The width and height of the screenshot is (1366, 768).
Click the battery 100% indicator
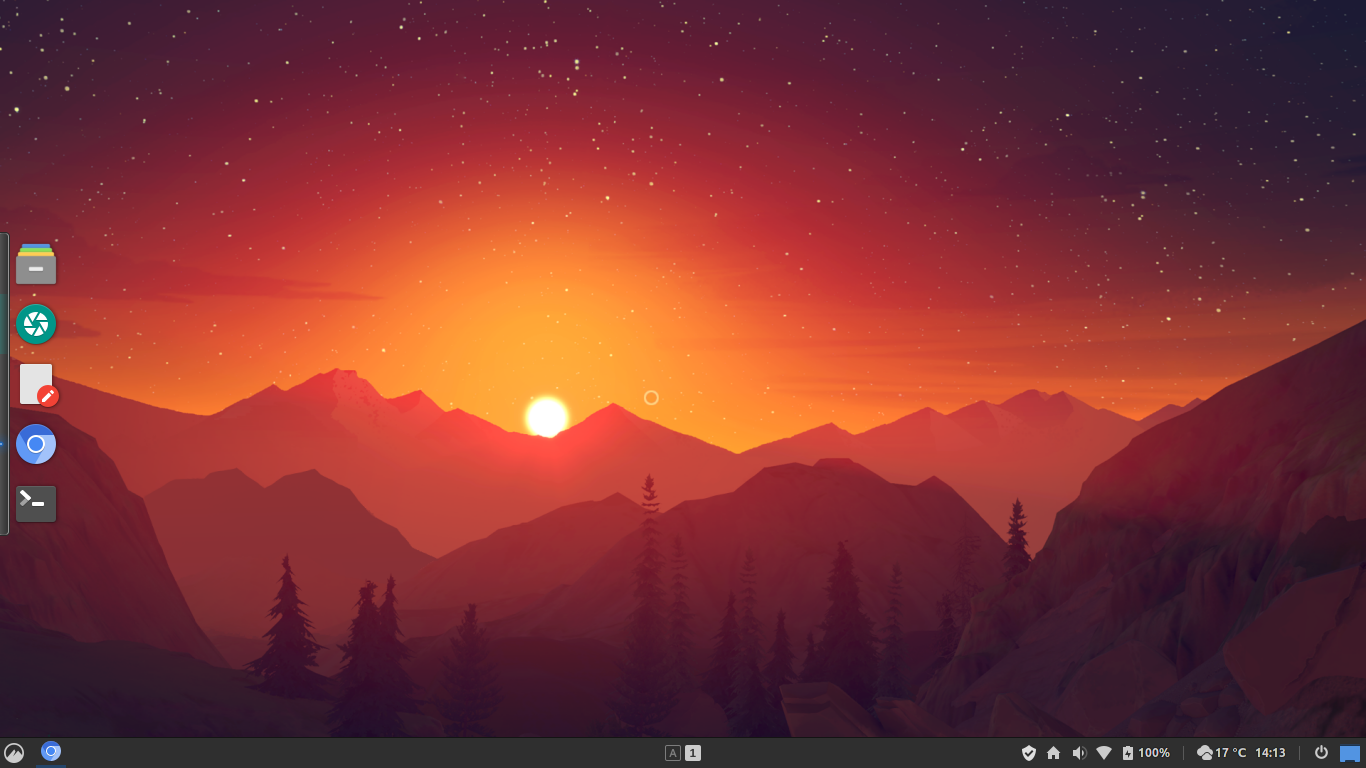(1145, 753)
